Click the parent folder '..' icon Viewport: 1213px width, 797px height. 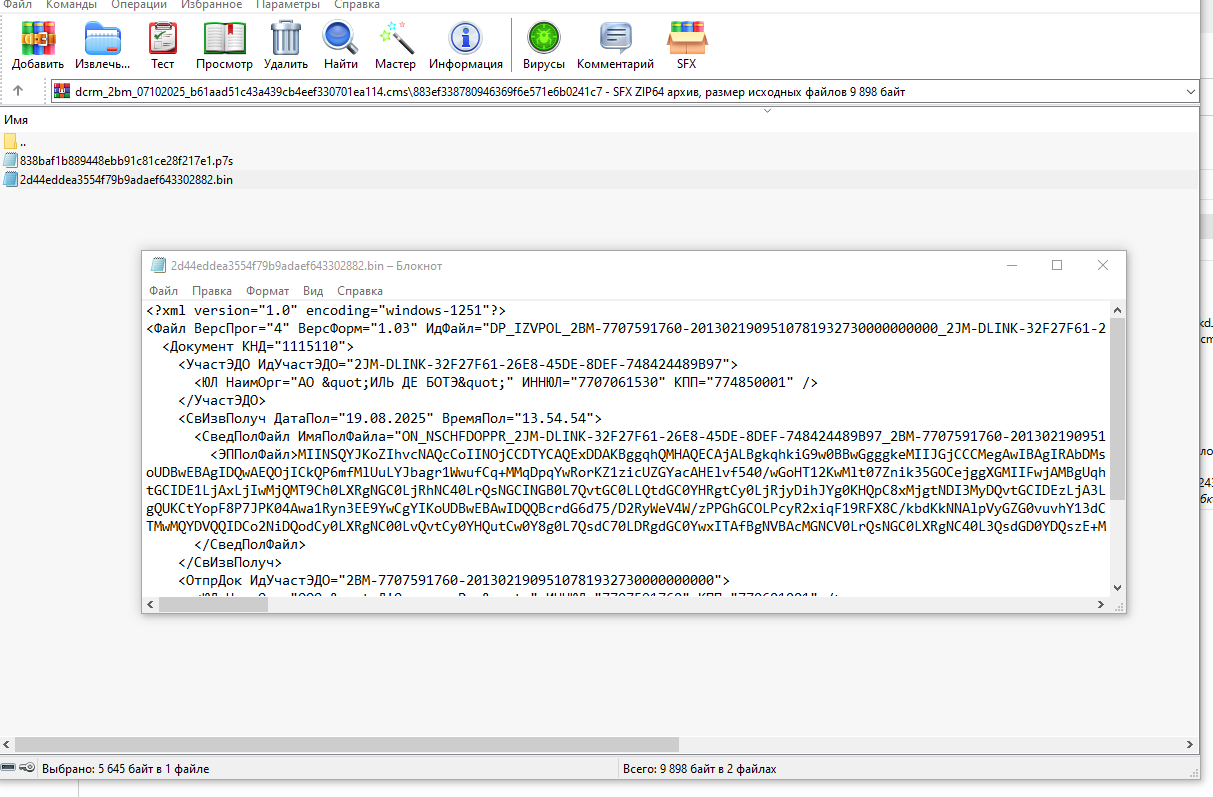click(10, 142)
